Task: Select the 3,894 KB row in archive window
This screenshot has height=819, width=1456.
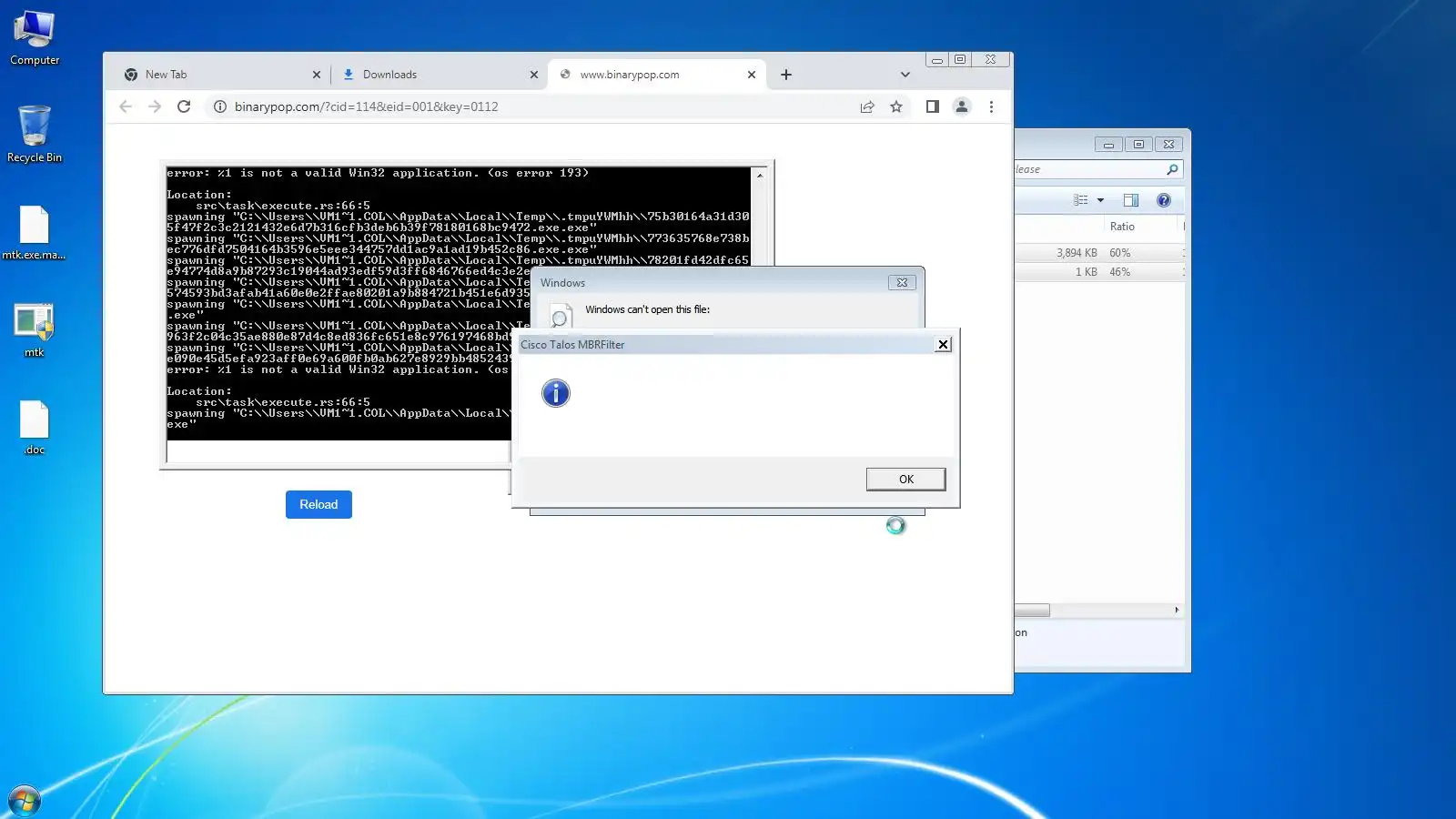Action: coord(1100,253)
